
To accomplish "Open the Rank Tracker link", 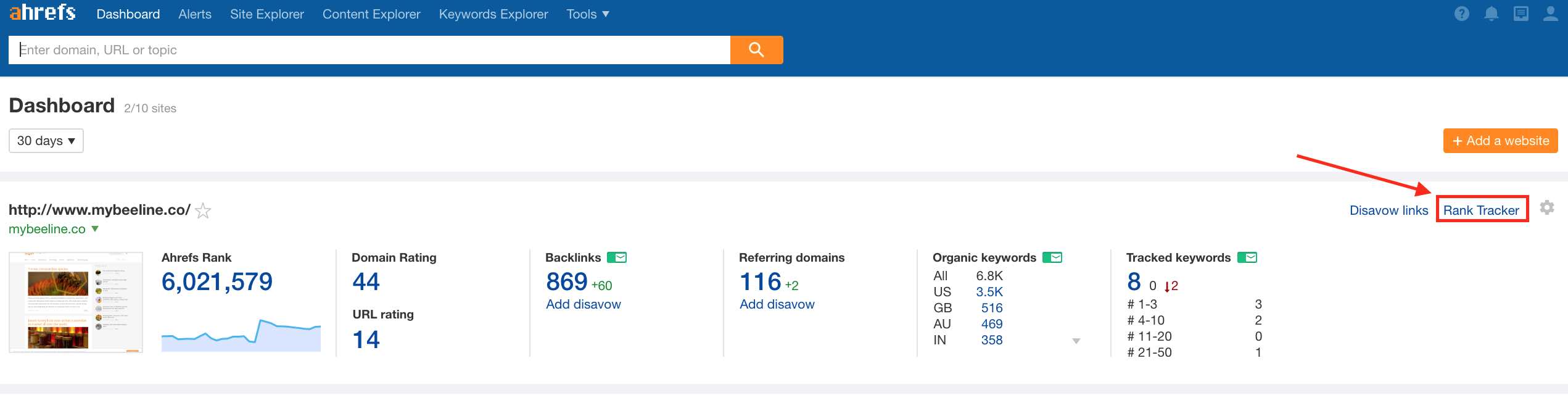I will [1480, 210].
